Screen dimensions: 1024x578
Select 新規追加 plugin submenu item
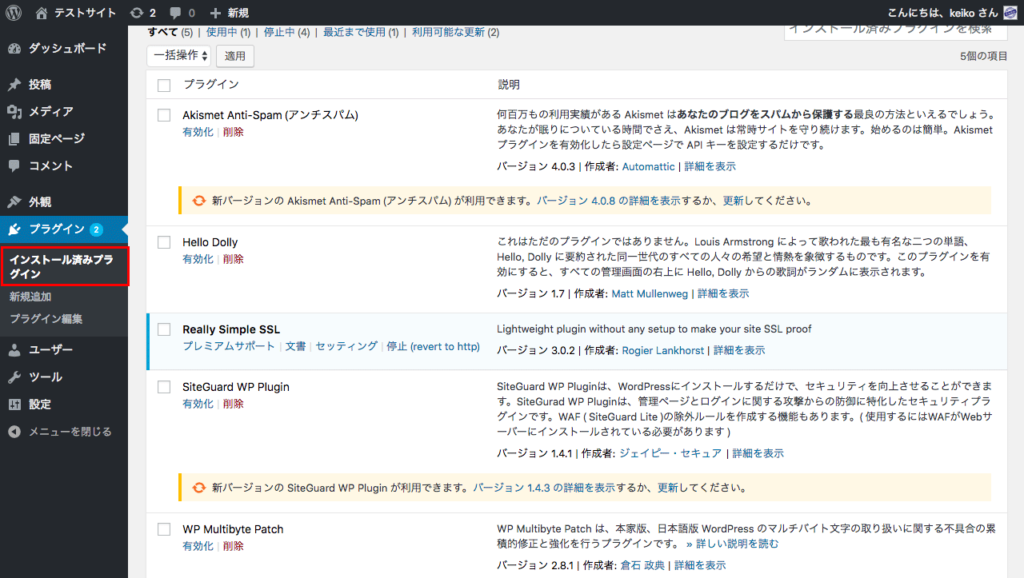click(30, 297)
